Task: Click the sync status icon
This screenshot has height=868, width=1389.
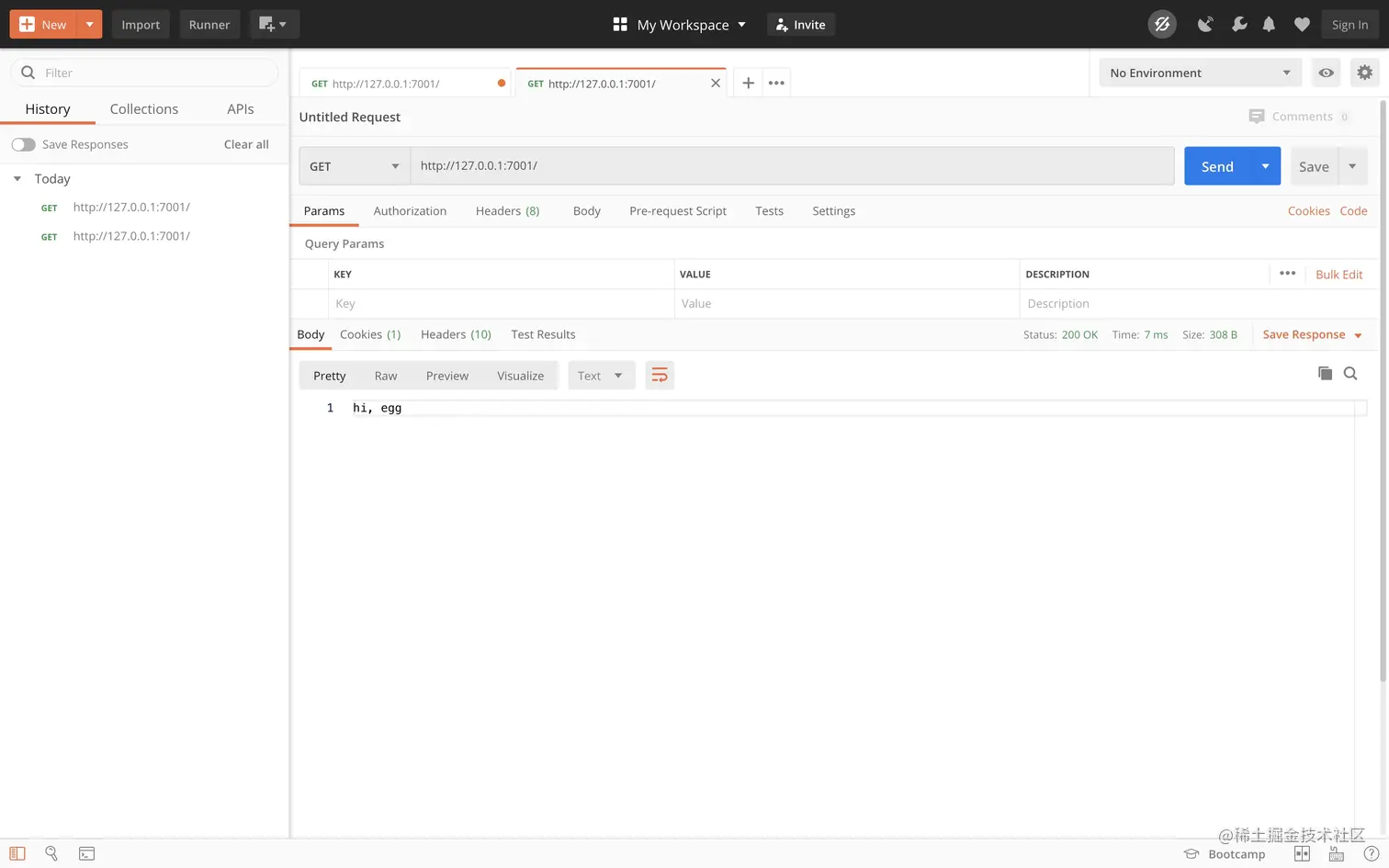Action: click(x=1162, y=25)
